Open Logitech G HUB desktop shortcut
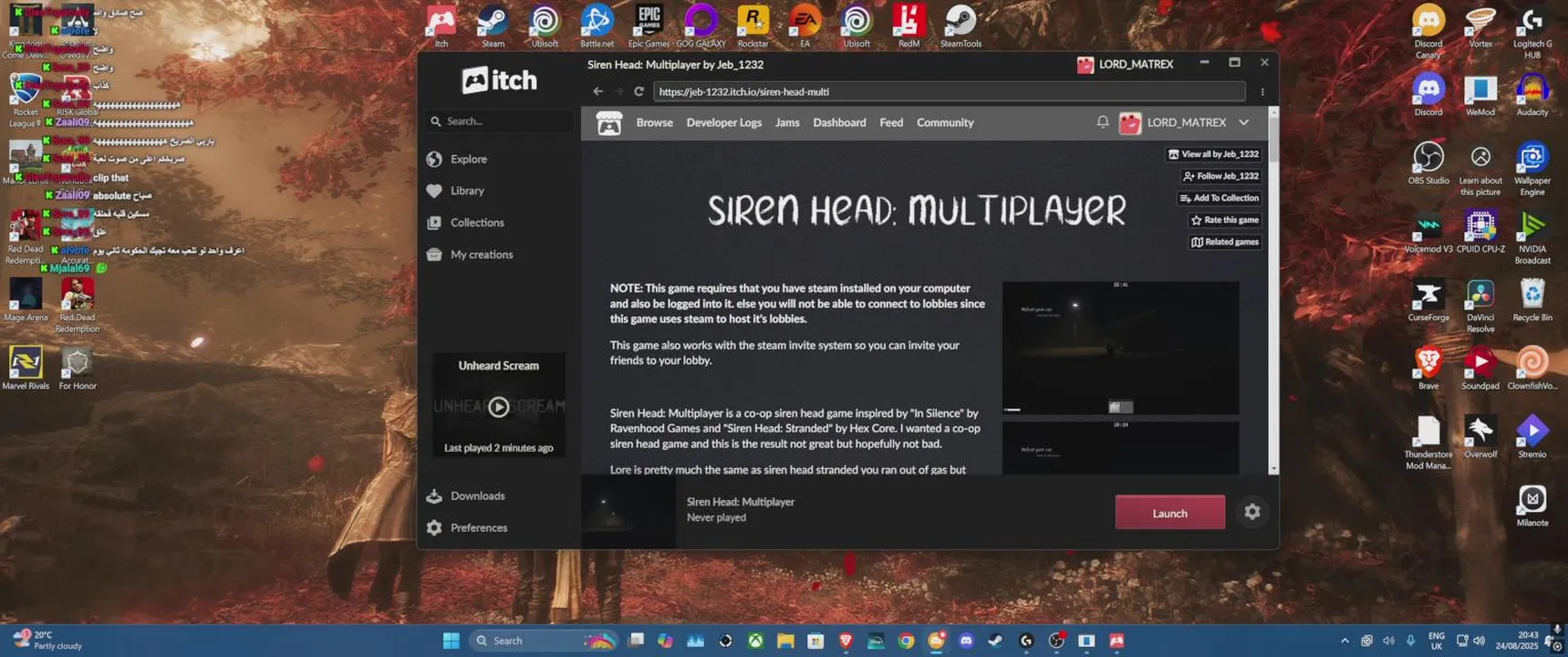Image resolution: width=1568 pixels, height=657 pixels. 1532,32
